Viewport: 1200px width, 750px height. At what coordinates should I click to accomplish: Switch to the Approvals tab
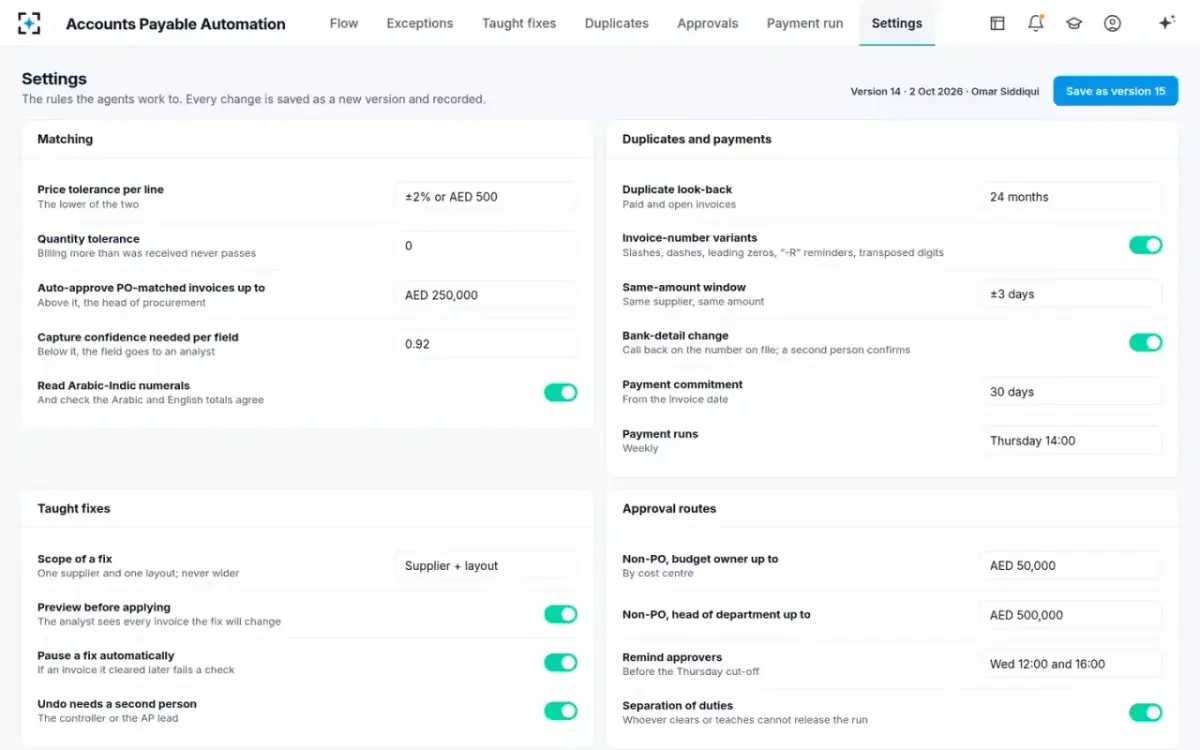point(707,23)
